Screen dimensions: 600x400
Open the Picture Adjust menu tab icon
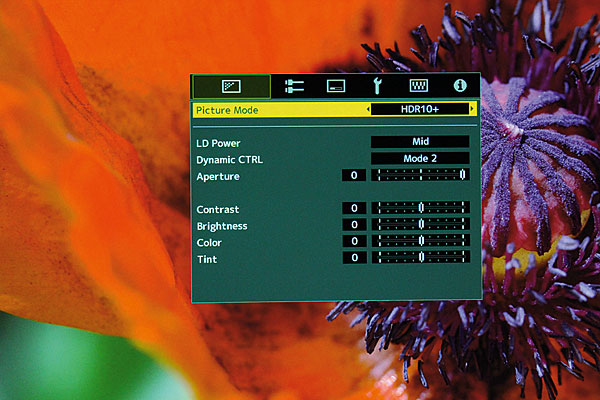(x=232, y=87)
